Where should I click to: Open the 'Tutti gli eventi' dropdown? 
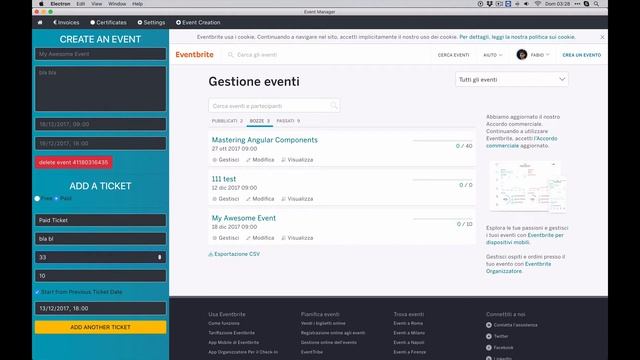coord(512,80)
